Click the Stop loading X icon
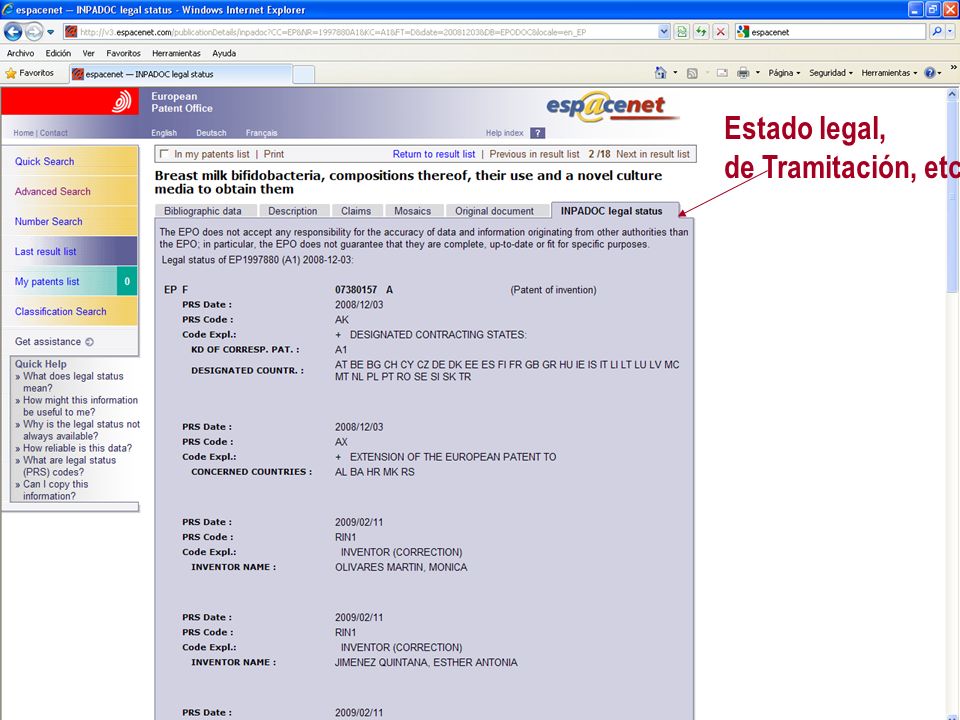This screenshot has width=960, height=720. (721, 32)
